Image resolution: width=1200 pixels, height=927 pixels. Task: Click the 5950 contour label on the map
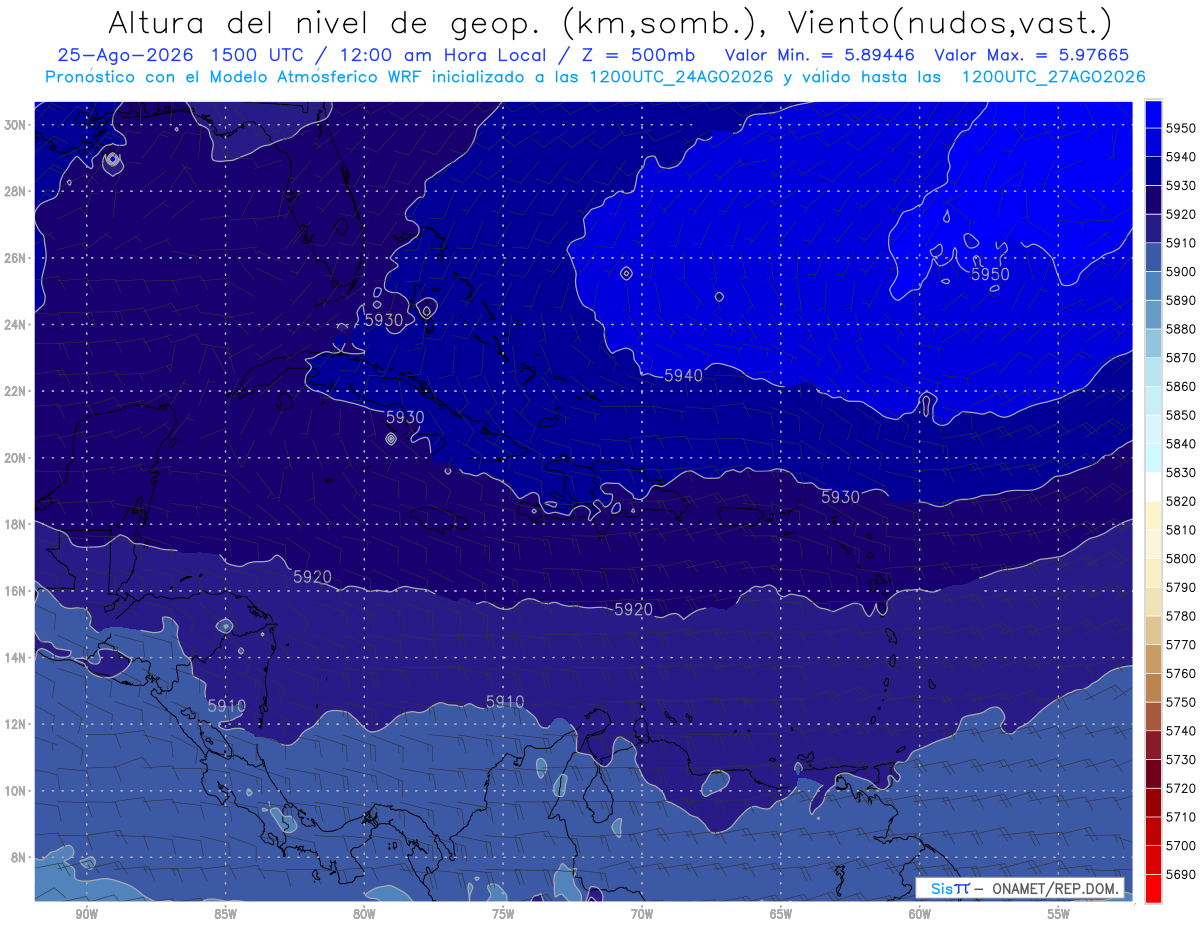990,274
